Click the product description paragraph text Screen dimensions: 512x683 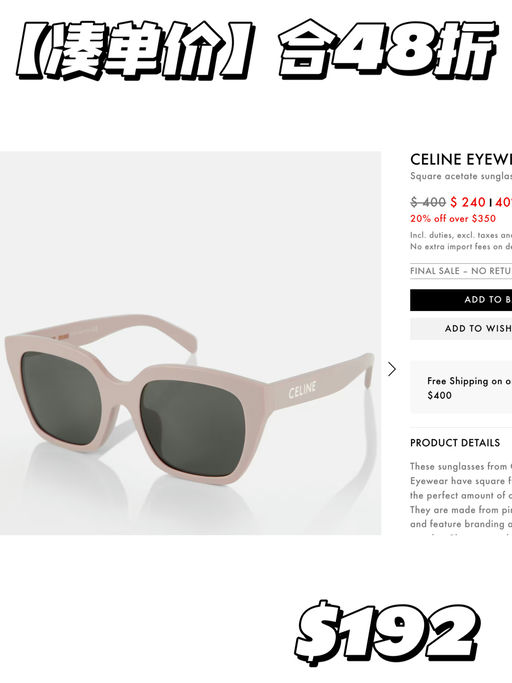click(x=461, y=497)
